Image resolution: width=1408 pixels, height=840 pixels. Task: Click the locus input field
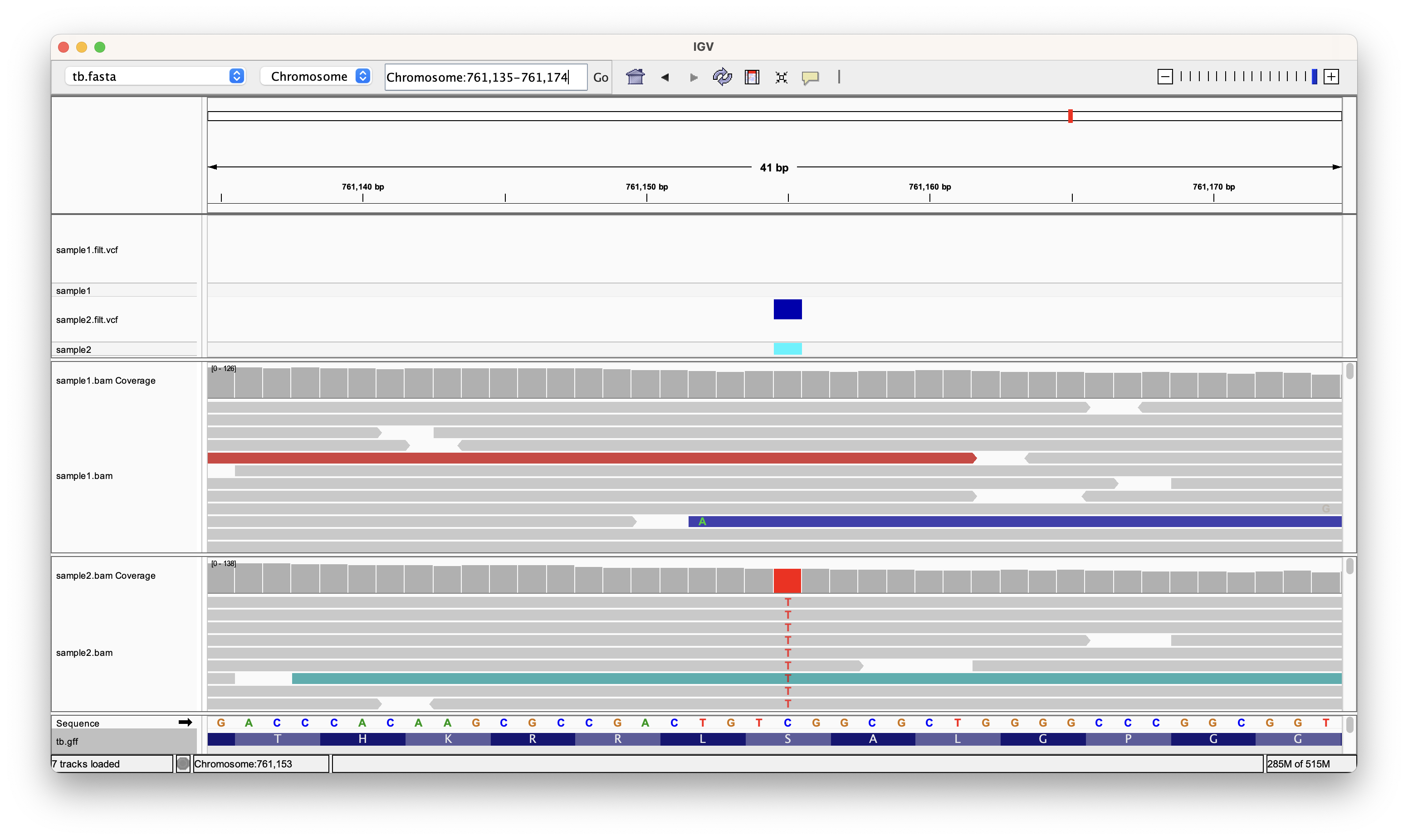(485, 77)
